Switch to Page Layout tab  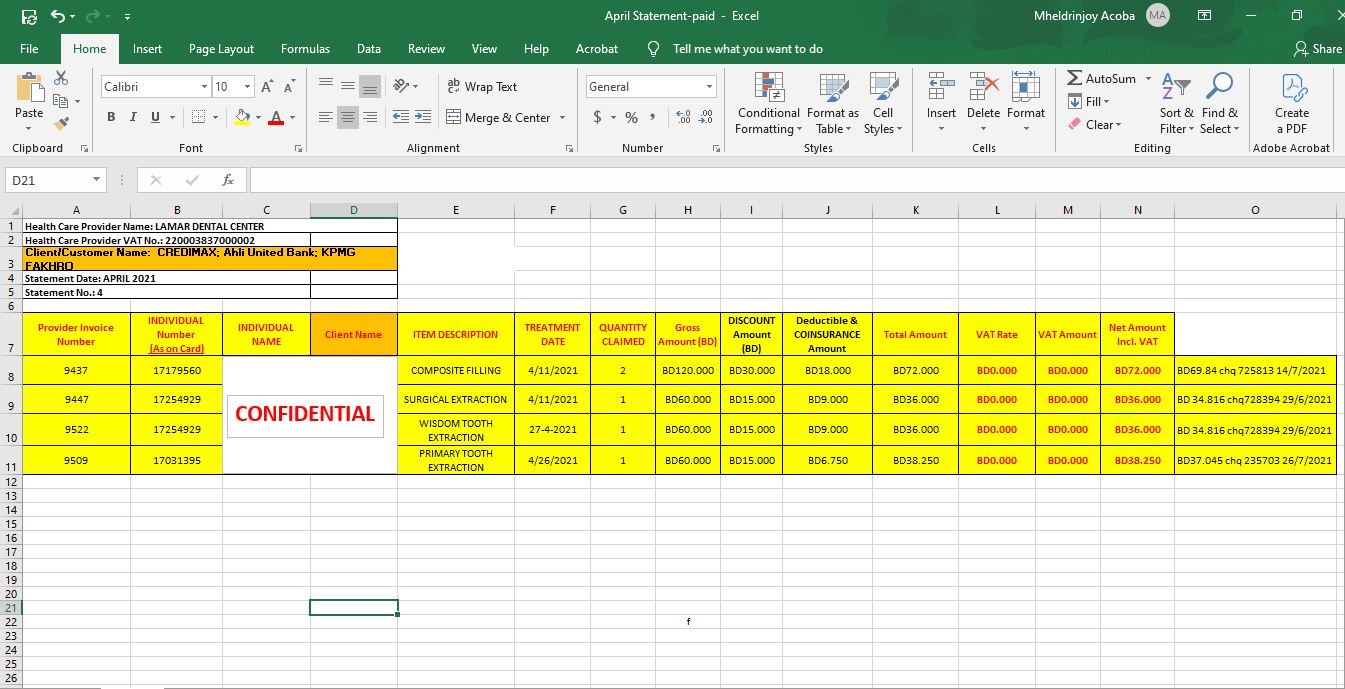(x=221, y=48)
